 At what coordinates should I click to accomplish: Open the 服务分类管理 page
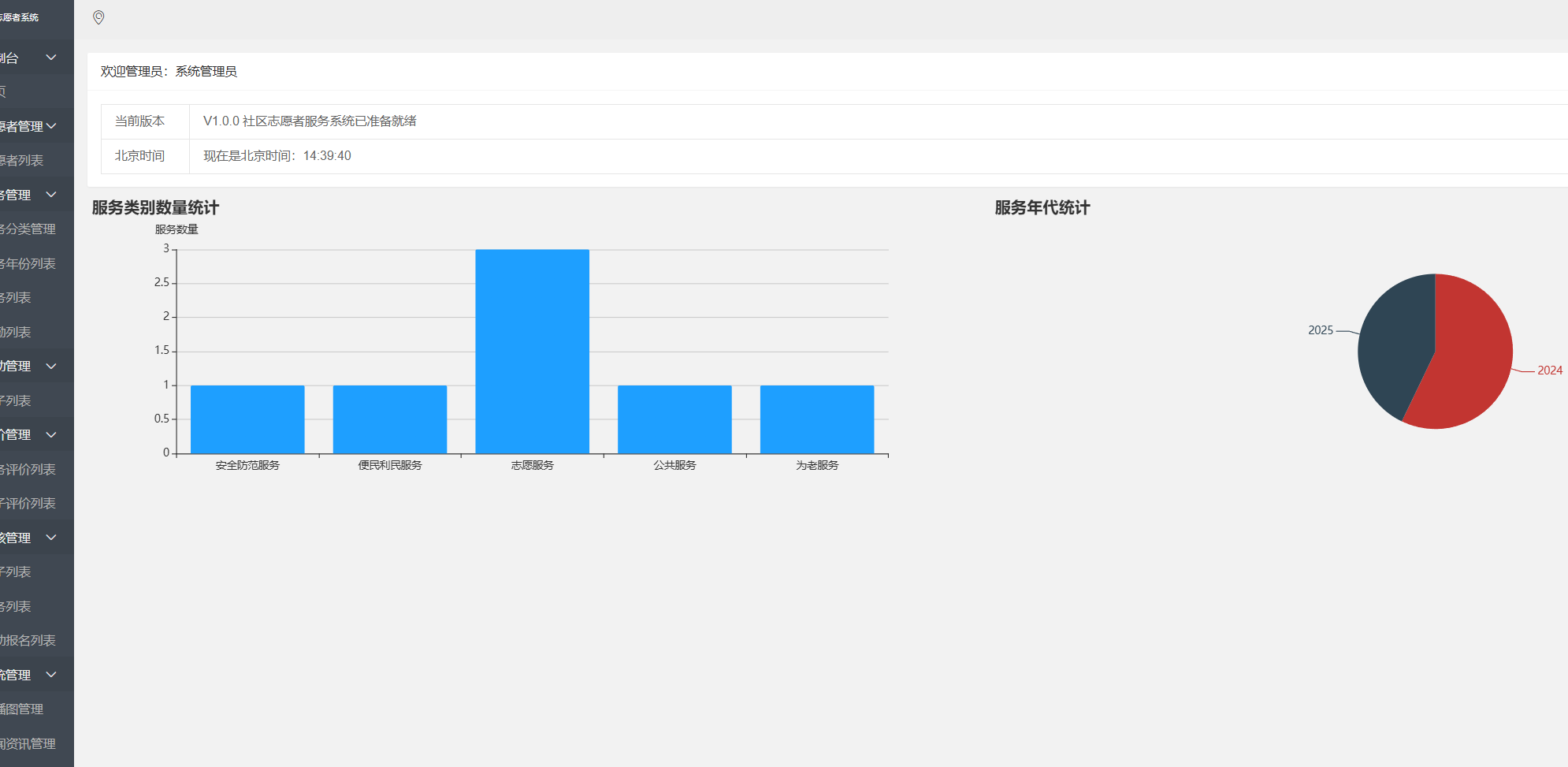28,229
